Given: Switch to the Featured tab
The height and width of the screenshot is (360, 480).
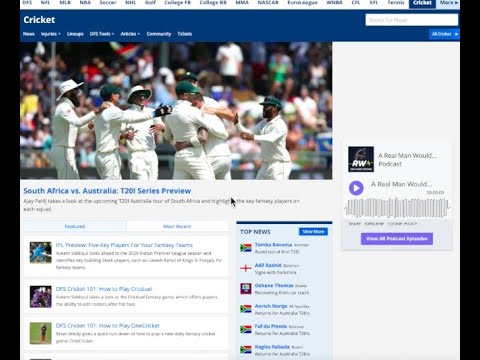Looking at the screenshot, I should [75, 226].
